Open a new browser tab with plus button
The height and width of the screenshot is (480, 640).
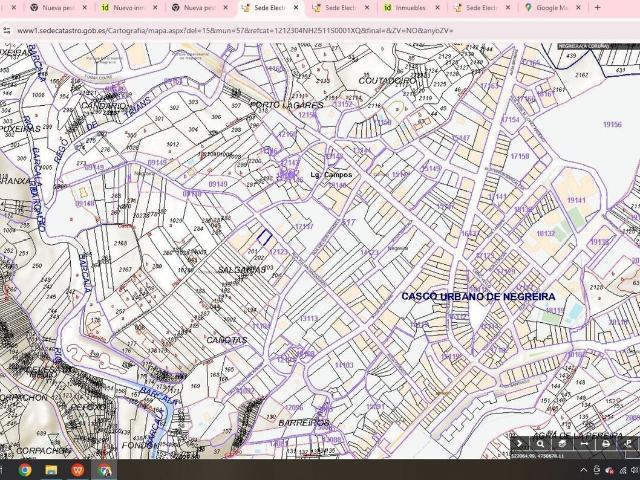[598, 7]
